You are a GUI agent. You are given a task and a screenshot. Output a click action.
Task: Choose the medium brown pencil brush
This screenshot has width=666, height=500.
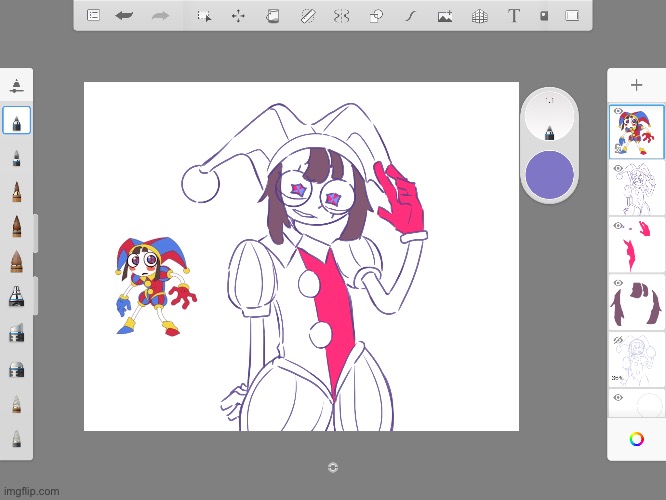click(x=17, y=226)
